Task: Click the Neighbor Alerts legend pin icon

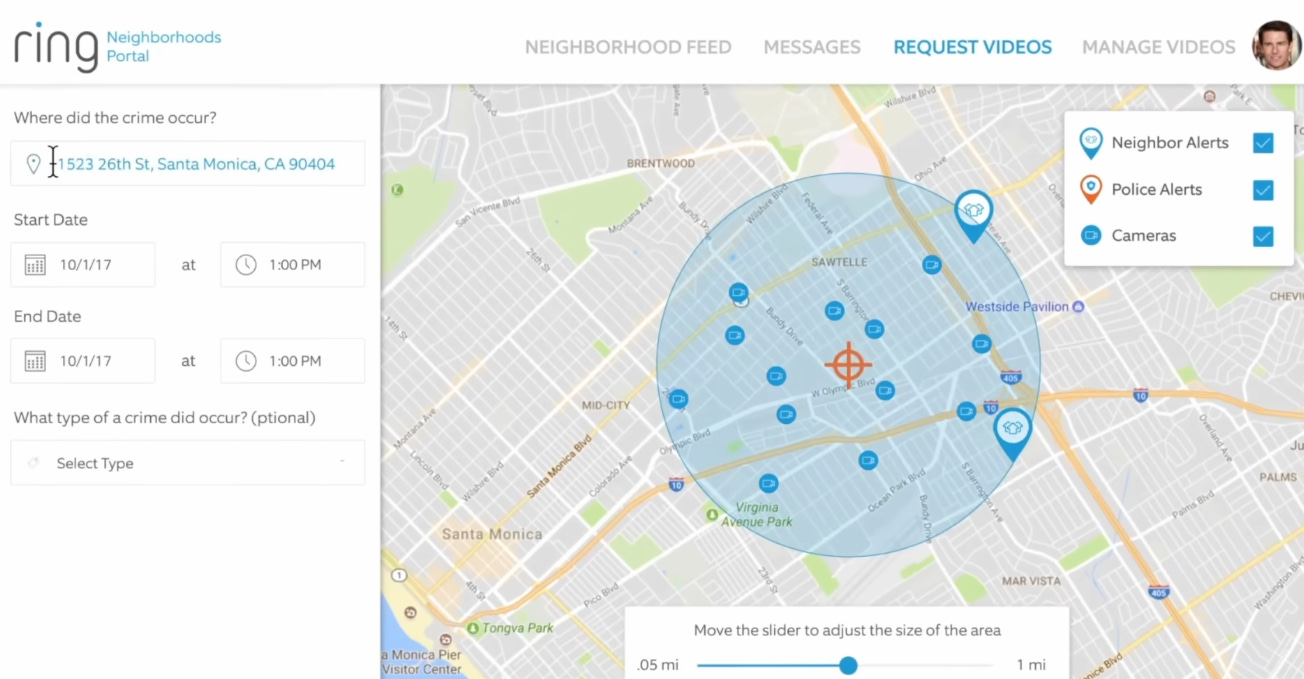Action: click(1091, 143)
